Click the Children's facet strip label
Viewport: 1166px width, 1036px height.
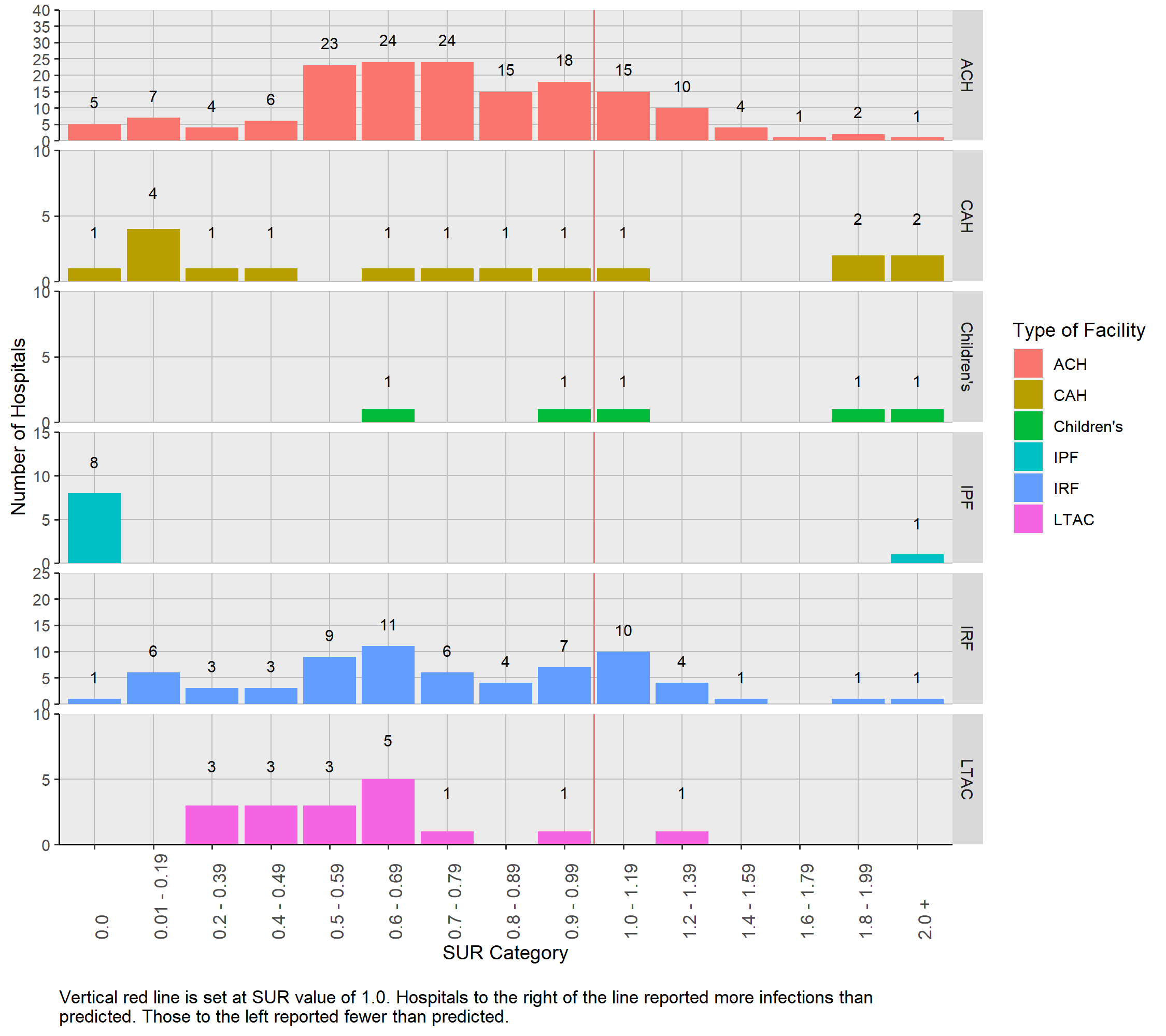pyautogui.click(x=967, y=357)
